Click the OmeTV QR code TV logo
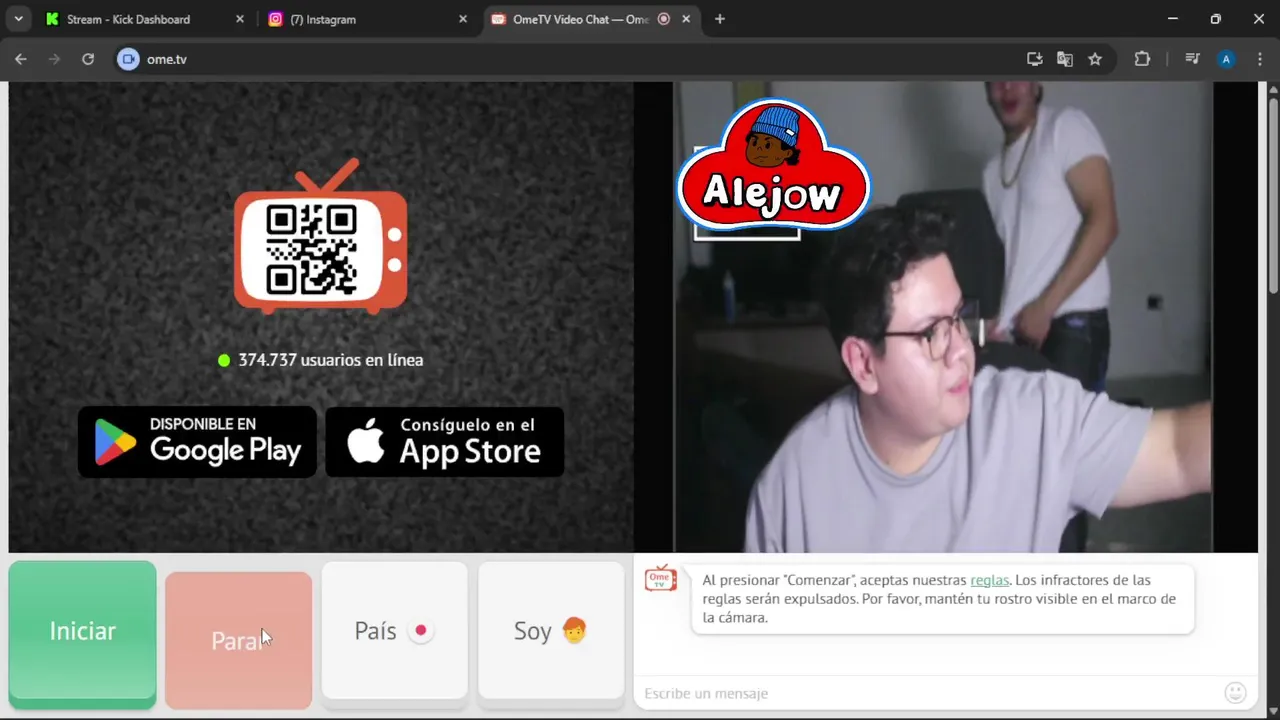 [x=321, y=237]
